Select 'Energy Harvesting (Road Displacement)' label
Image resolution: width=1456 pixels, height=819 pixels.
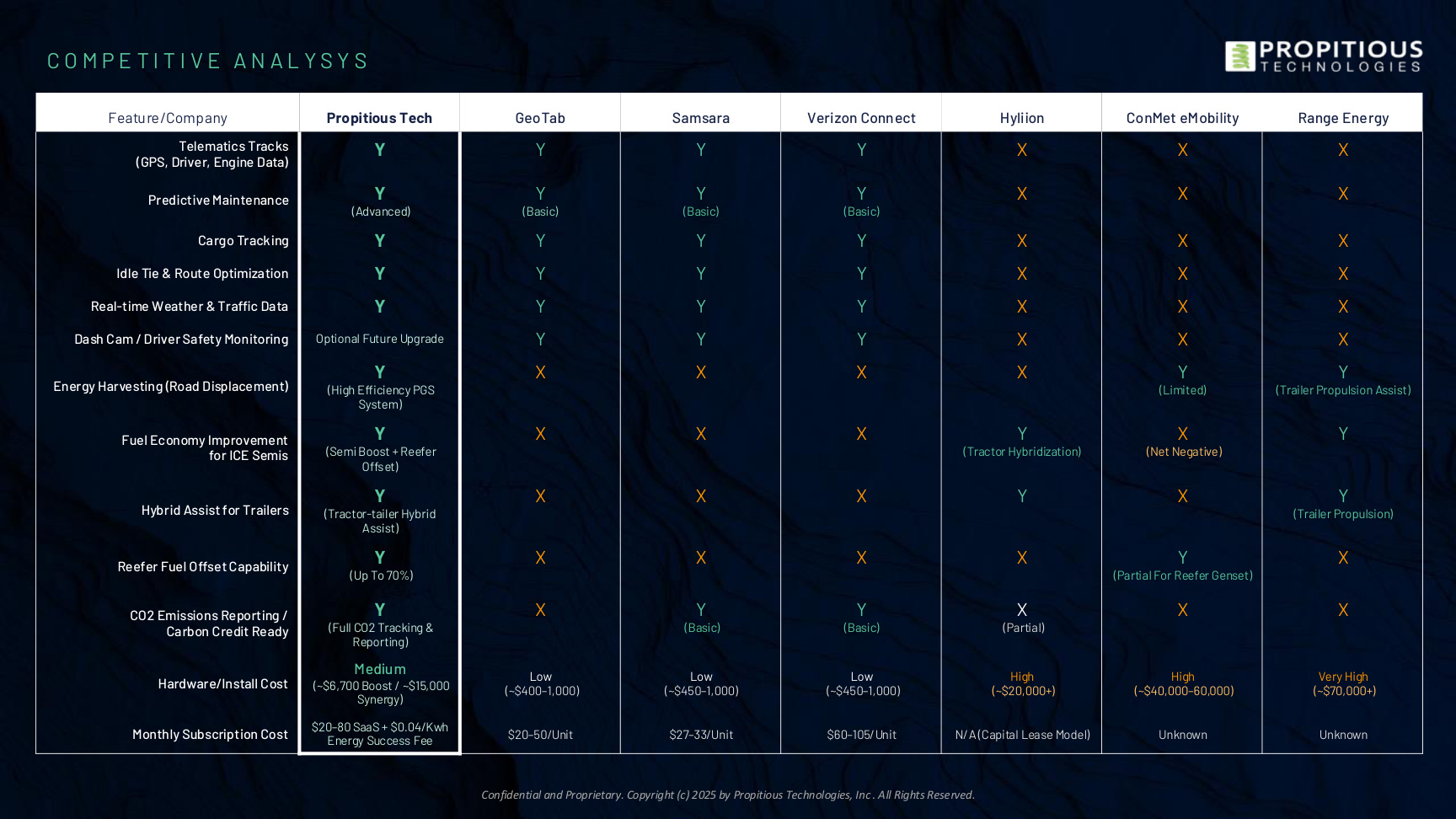(x=171, y=387)
